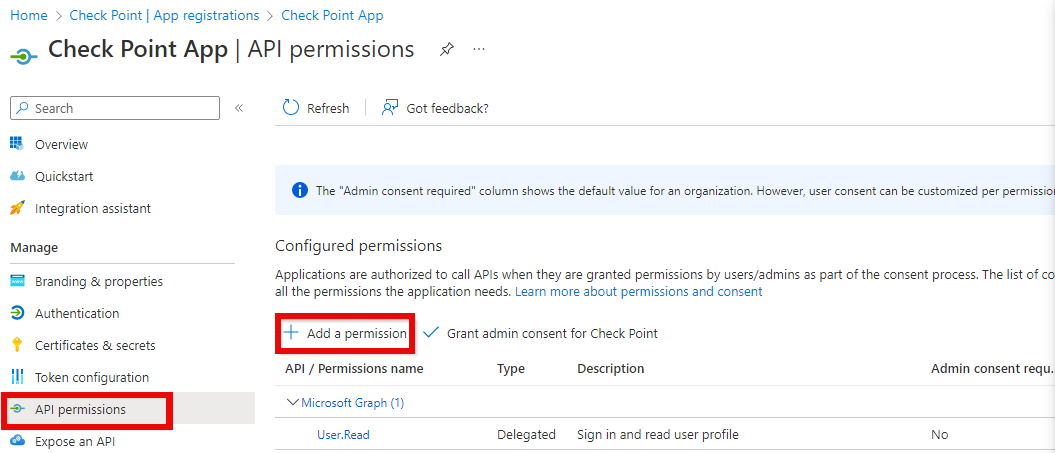
Task: Click the Branding & properties icon
Action: (17, 282)
